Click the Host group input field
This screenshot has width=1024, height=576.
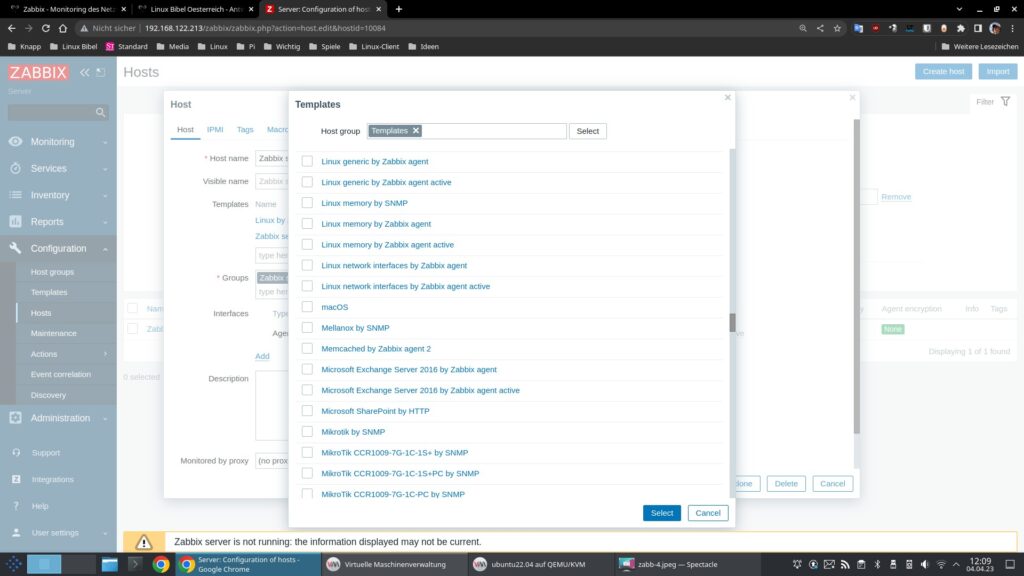[x=466, y=131]
